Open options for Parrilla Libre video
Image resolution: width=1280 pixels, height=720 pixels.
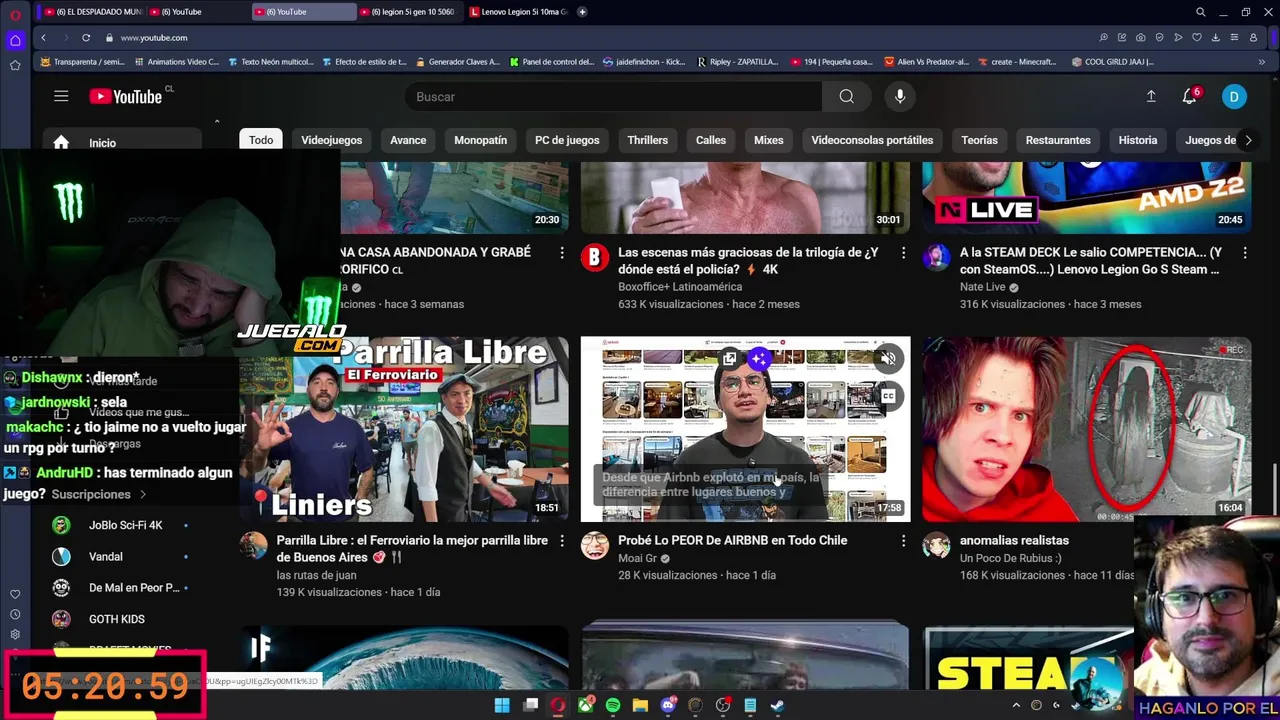tap(561, 541)
